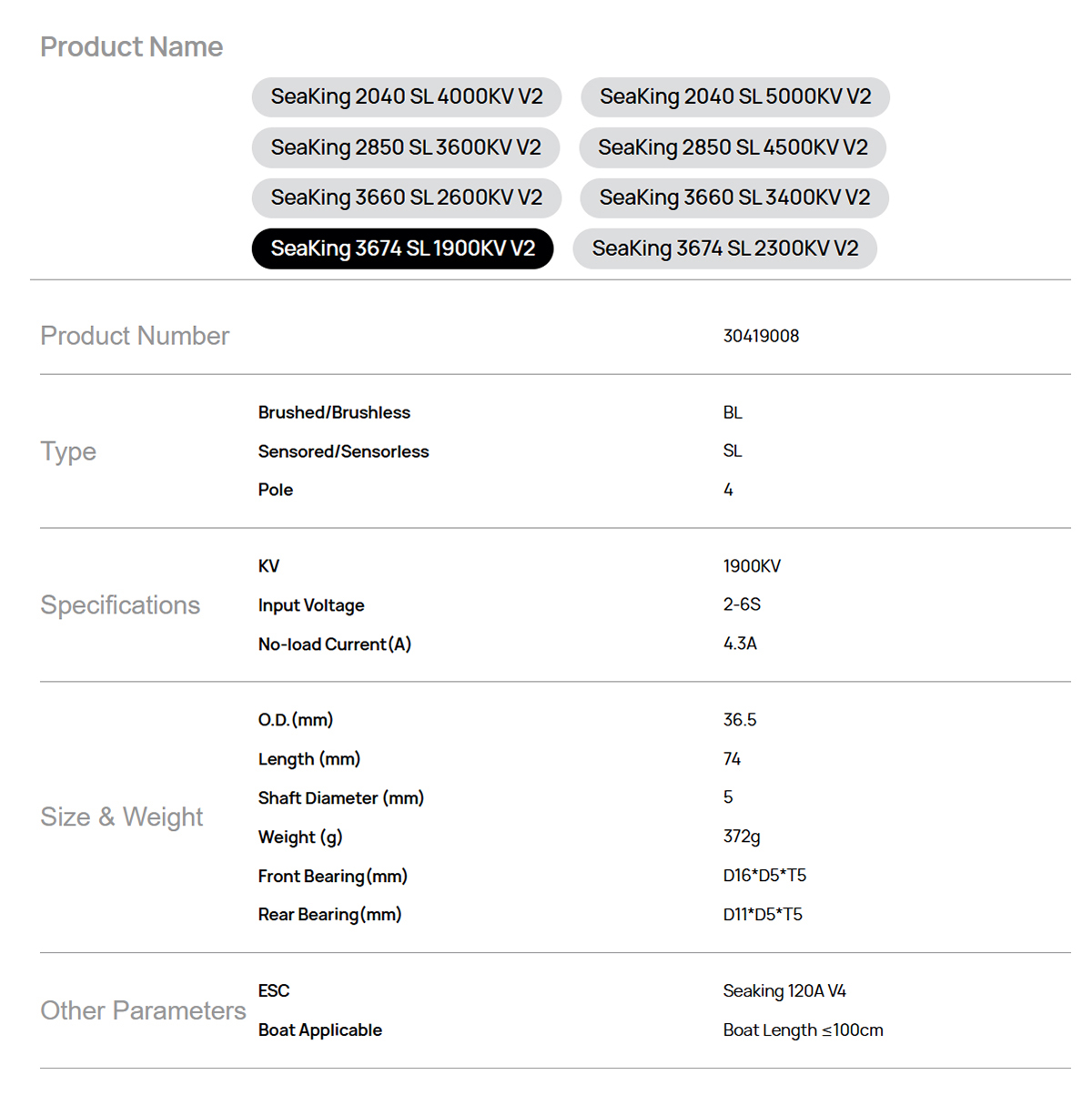Click the Weight value 372g

[742, 836]
